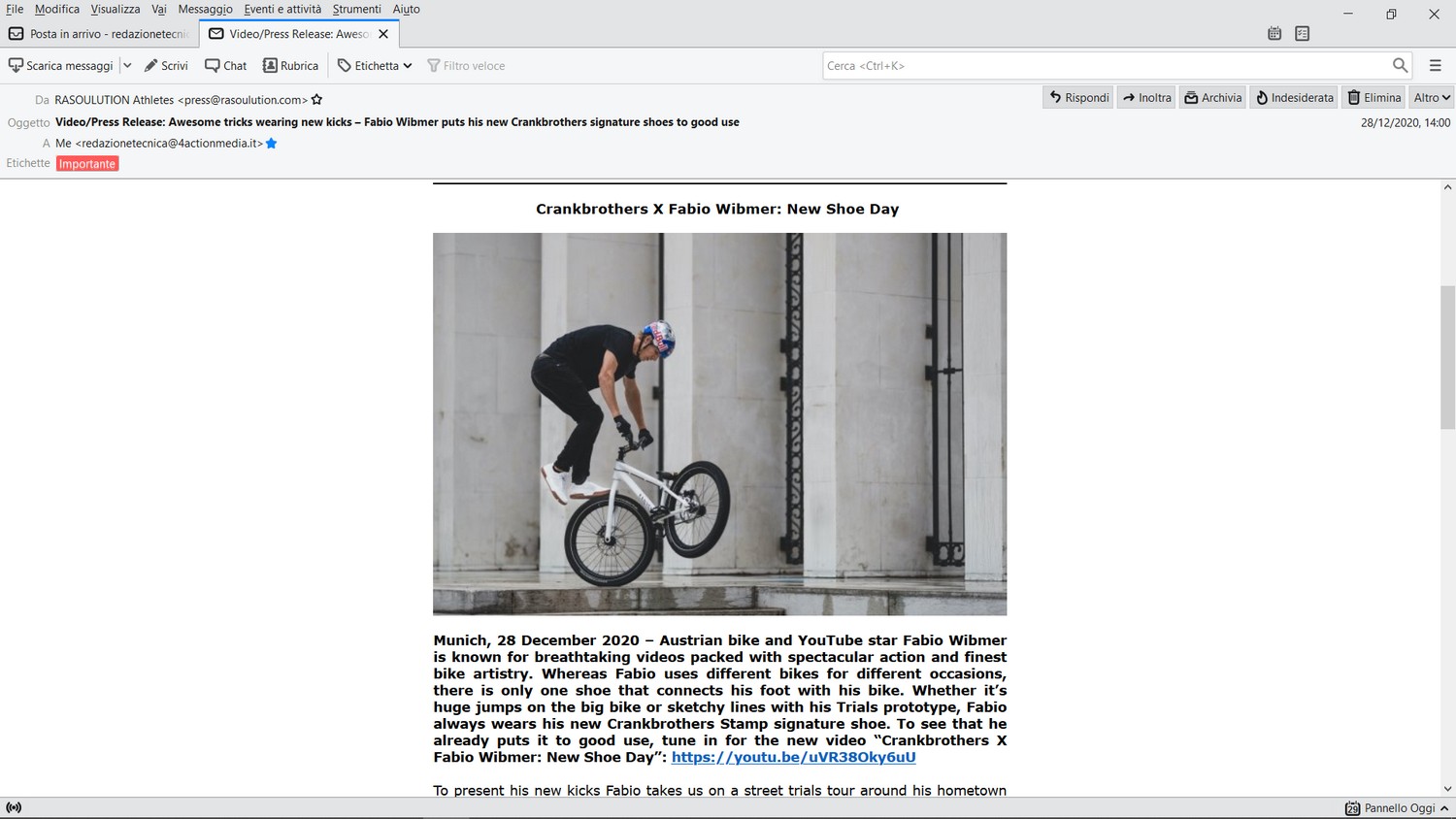This screenshot has height=819, width=1456.
Task: Expand the Altro actions dropdown
Action: [x=1432, y=97]
